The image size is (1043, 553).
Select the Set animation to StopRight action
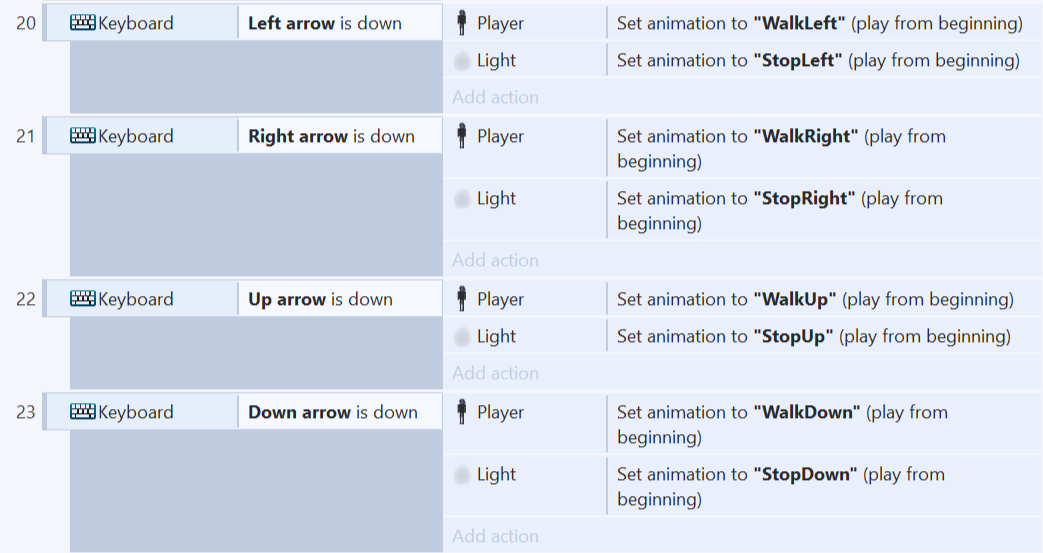point(823,210)
